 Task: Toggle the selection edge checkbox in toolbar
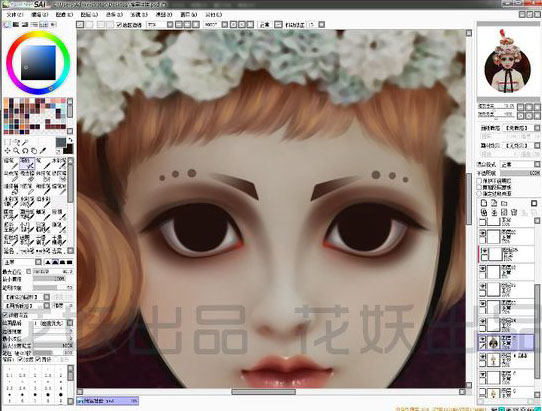119,25
